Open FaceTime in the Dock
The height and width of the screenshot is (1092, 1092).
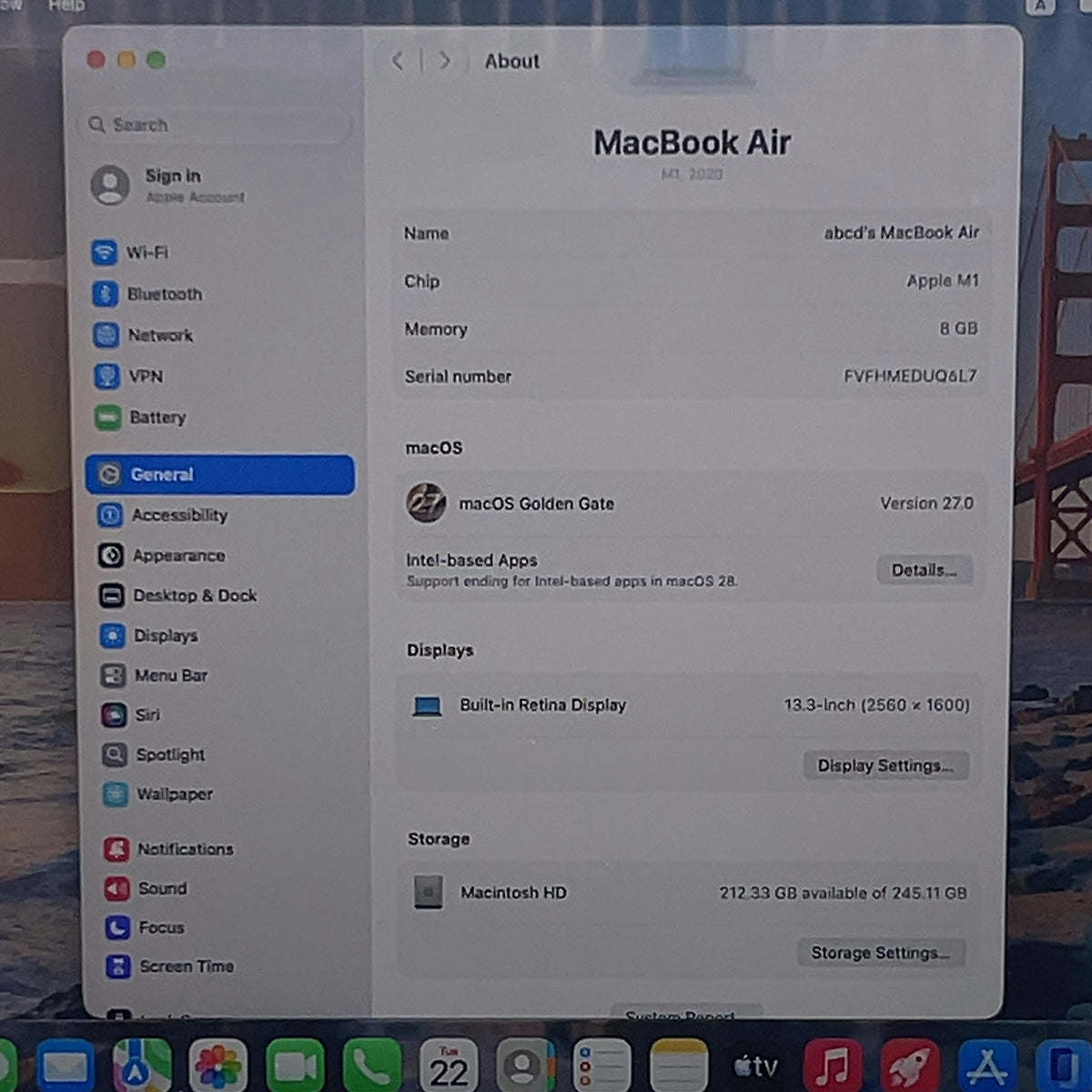[295, 1067]
